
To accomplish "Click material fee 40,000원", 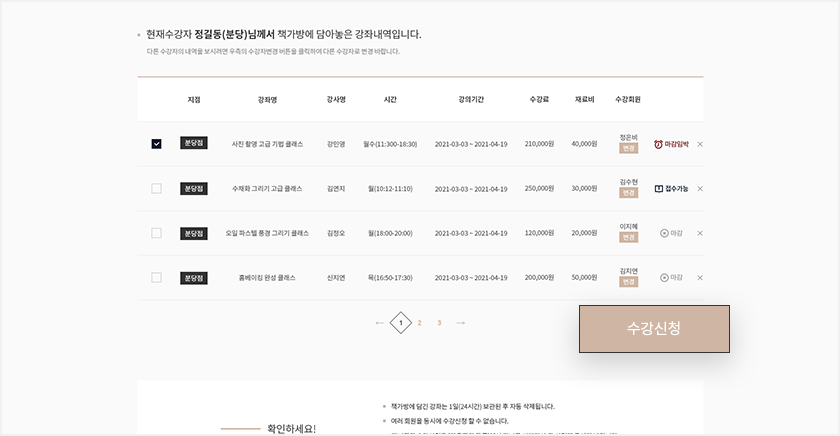I will click(x=584, y=144).
